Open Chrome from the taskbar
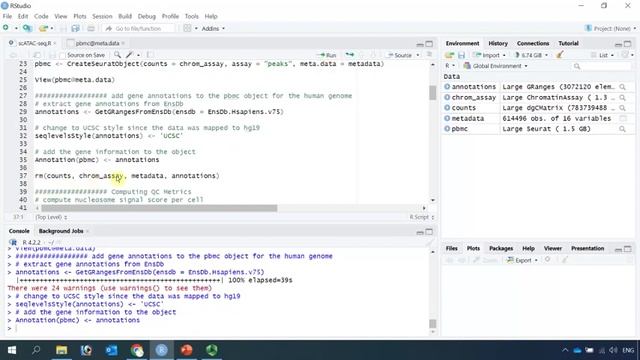Viewport: 640px width, 360px height. pyautogui.click(x=137, y=350)
